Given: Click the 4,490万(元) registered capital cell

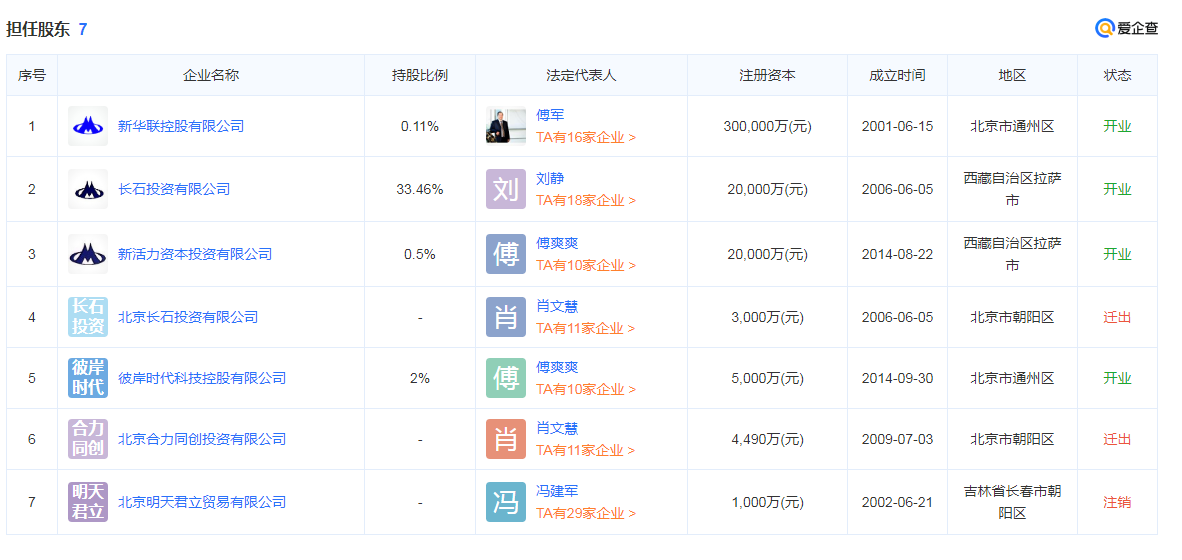Looking at the screenshot, I should 767,439.
